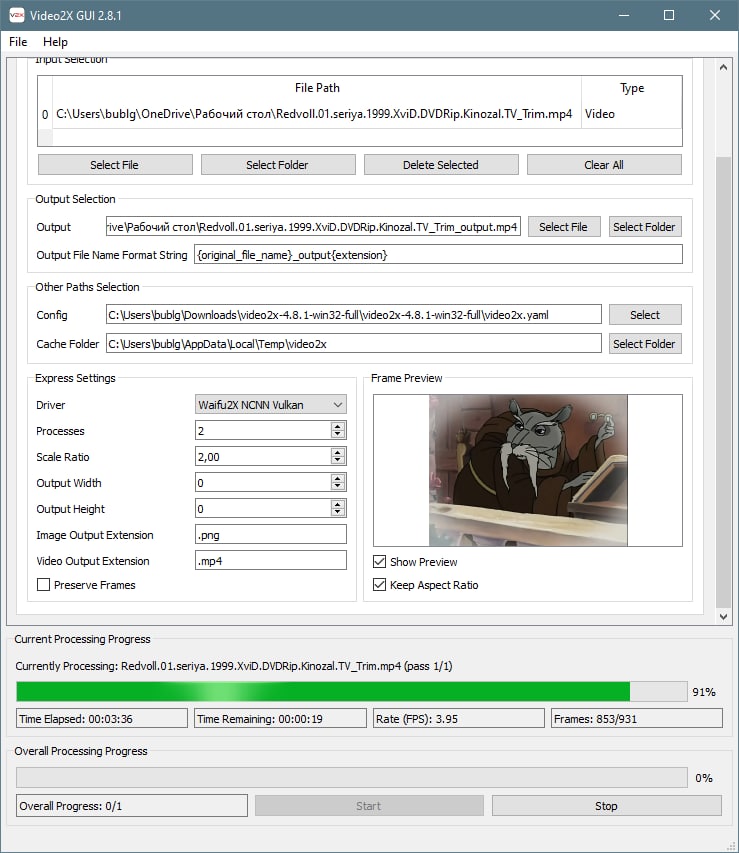This screenshot has height=853, width=739.
Task: Click the Cache Folder input field
Action: tap(354, 344)
